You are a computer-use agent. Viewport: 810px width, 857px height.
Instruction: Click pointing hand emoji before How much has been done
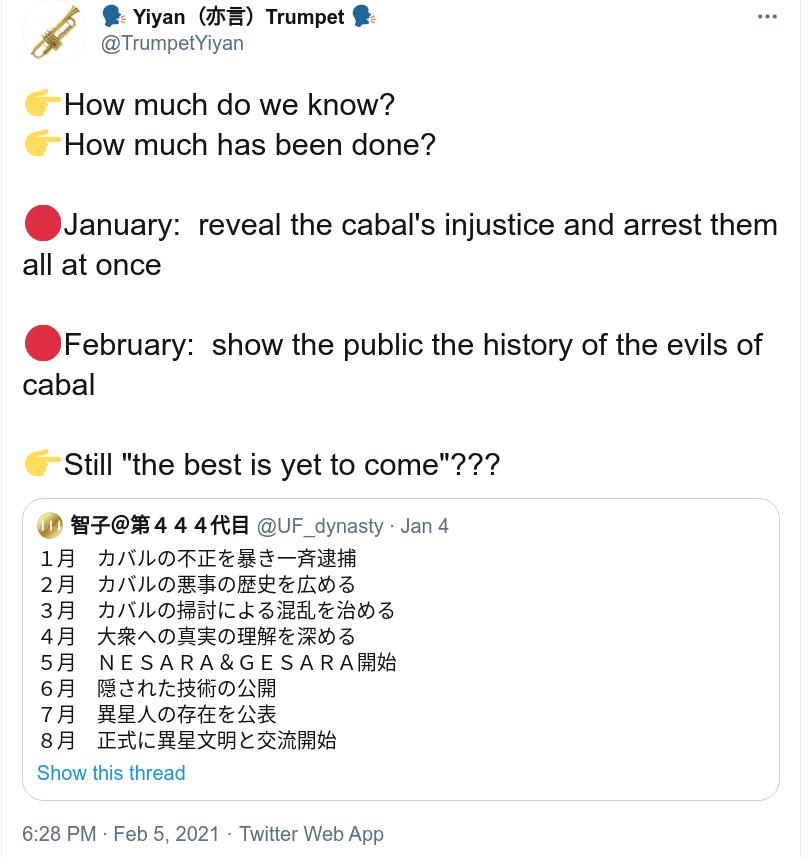coord(42,143)
